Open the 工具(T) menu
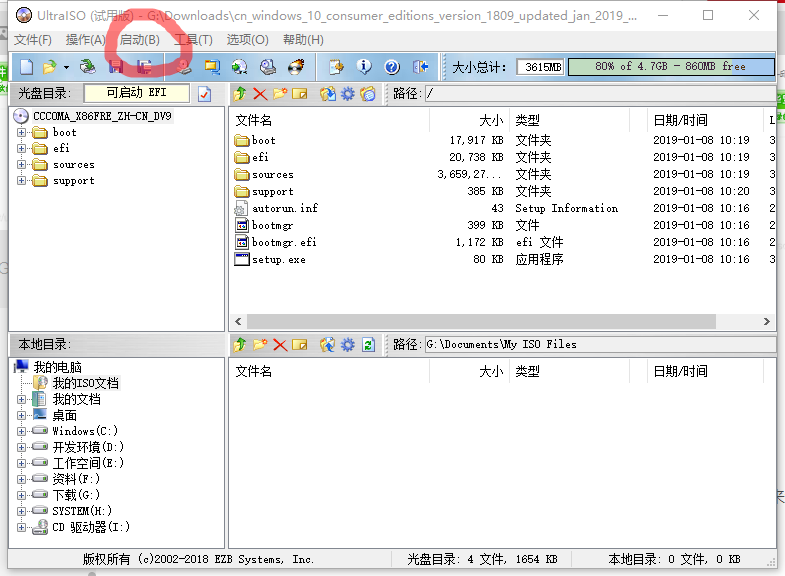785x576 pixels. [x=193, y=40]
